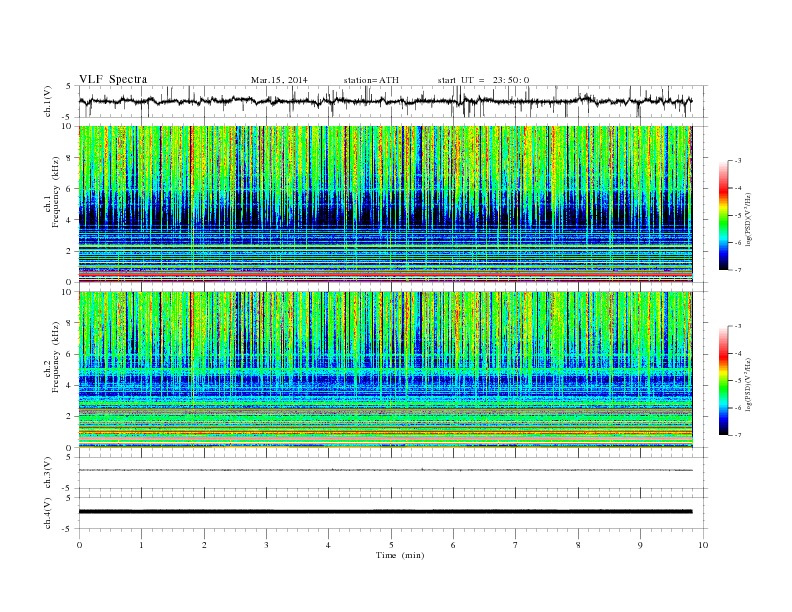The width and height of the screenshot is (792, 612).
Task: Click the "station=ATH" header label
Action: [371, 80]
